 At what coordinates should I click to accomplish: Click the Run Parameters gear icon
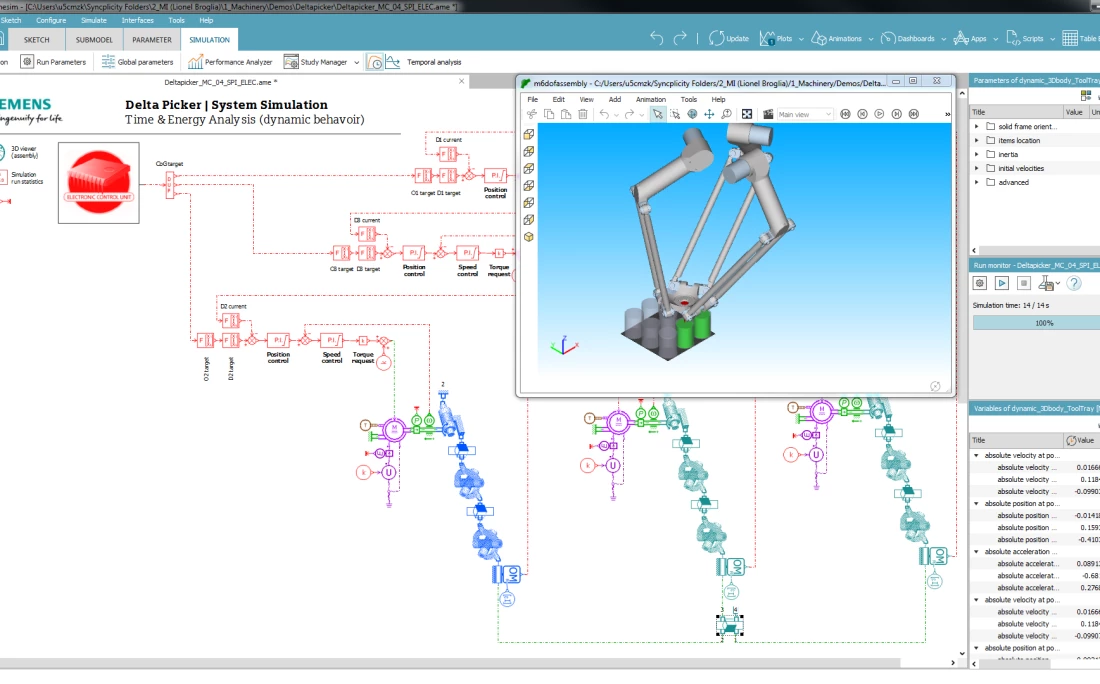[27, 62]
